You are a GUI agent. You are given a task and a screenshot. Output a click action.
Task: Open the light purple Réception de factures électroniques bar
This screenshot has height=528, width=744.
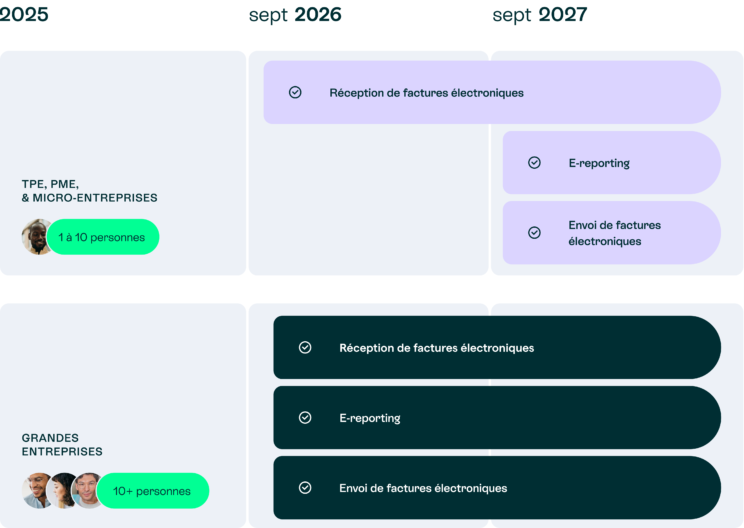492,92
